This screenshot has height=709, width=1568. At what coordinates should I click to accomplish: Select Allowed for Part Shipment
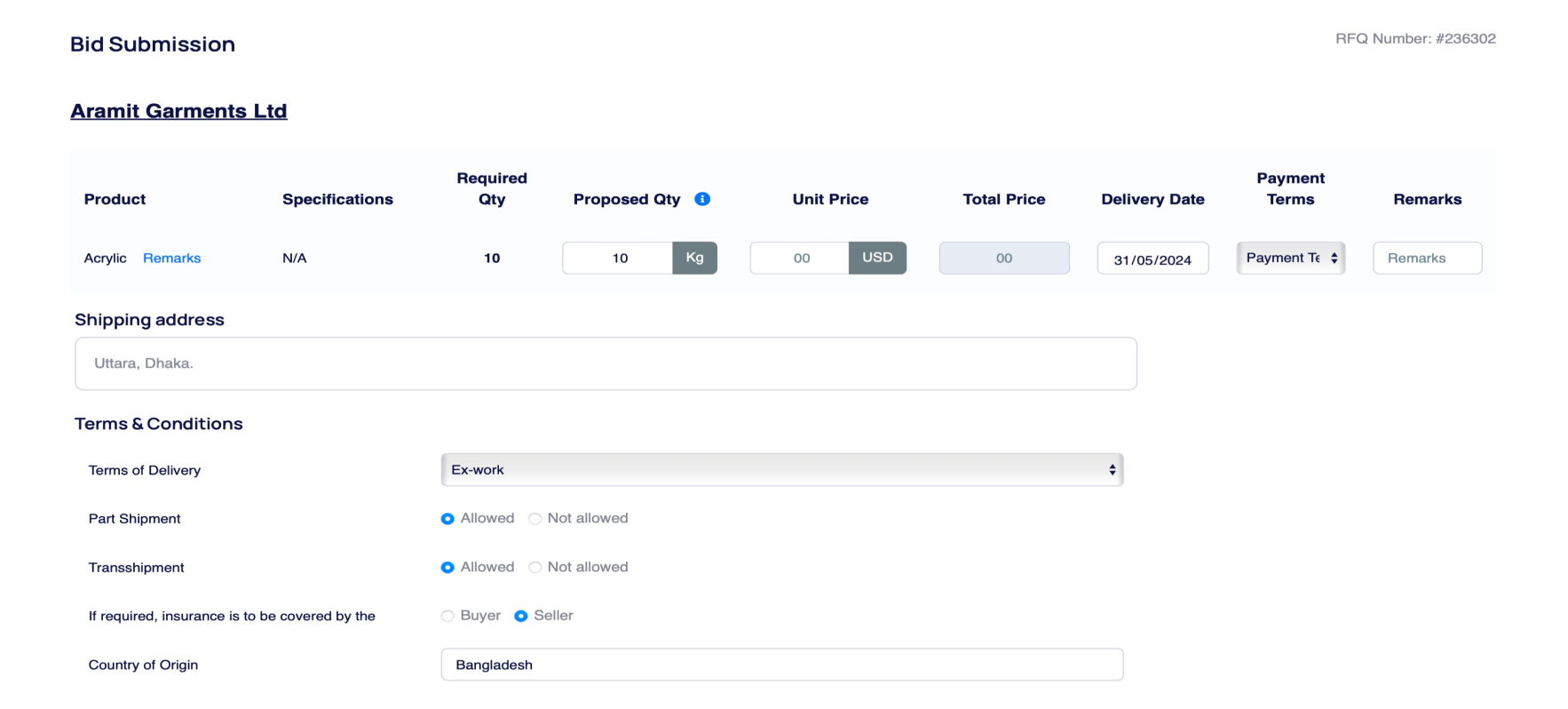447,519
